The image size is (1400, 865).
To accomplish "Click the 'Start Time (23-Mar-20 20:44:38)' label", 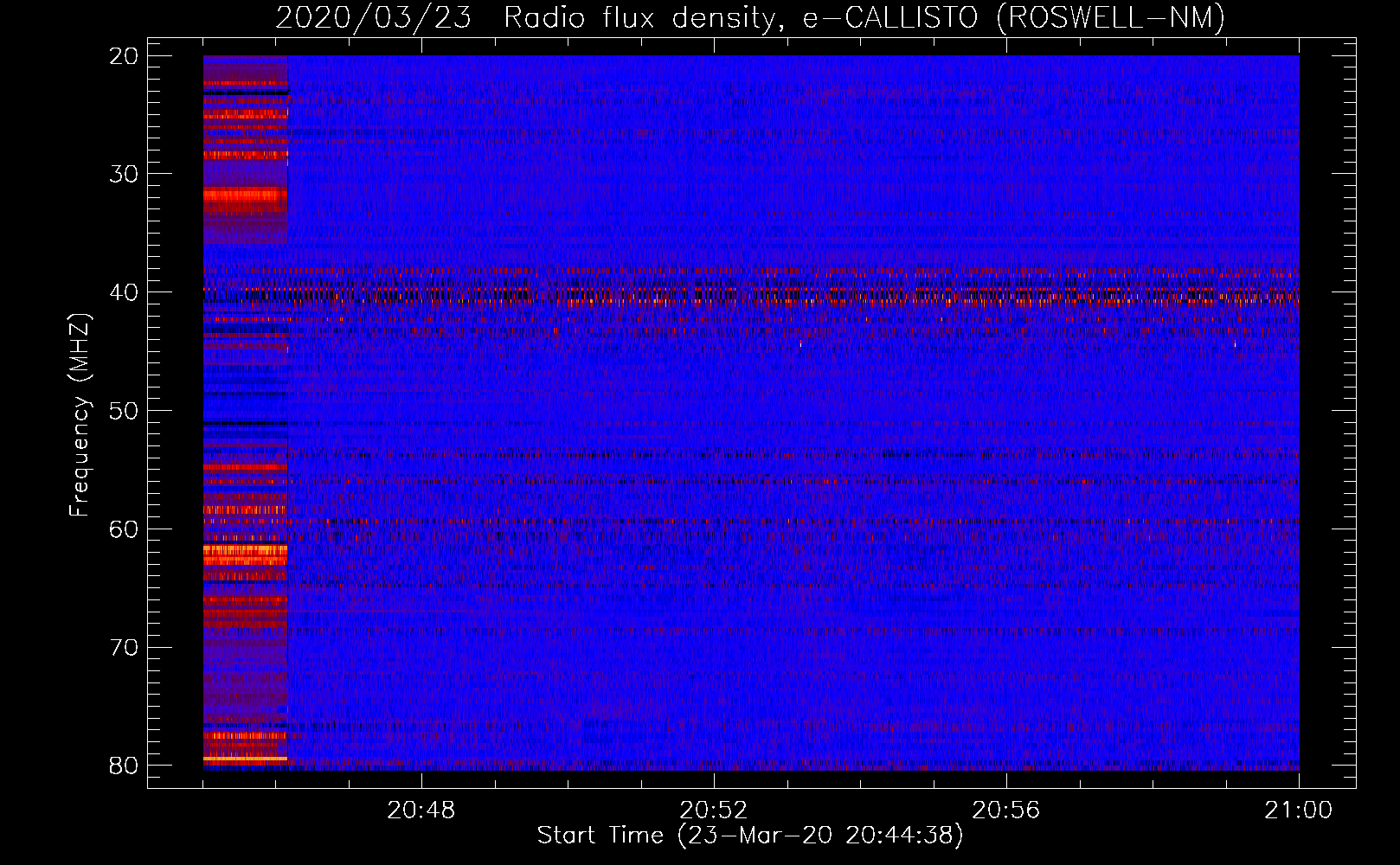I will click(x=750, y=836).
